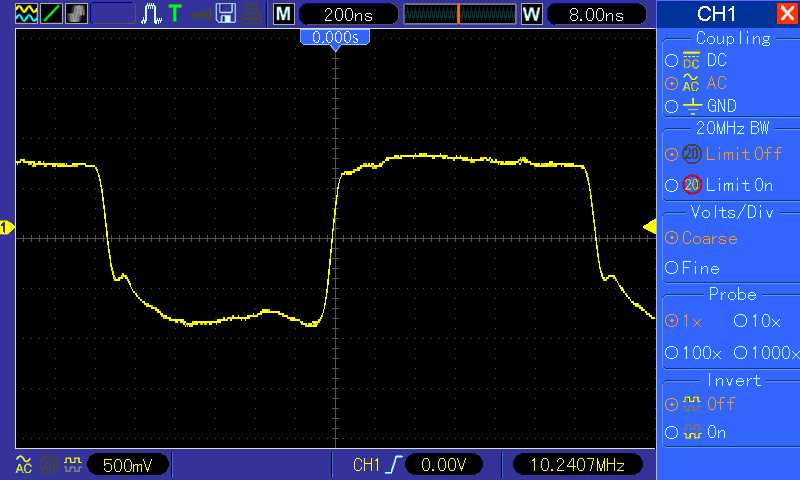Click the CH1 trigger source label

click(x=366, y=465)
